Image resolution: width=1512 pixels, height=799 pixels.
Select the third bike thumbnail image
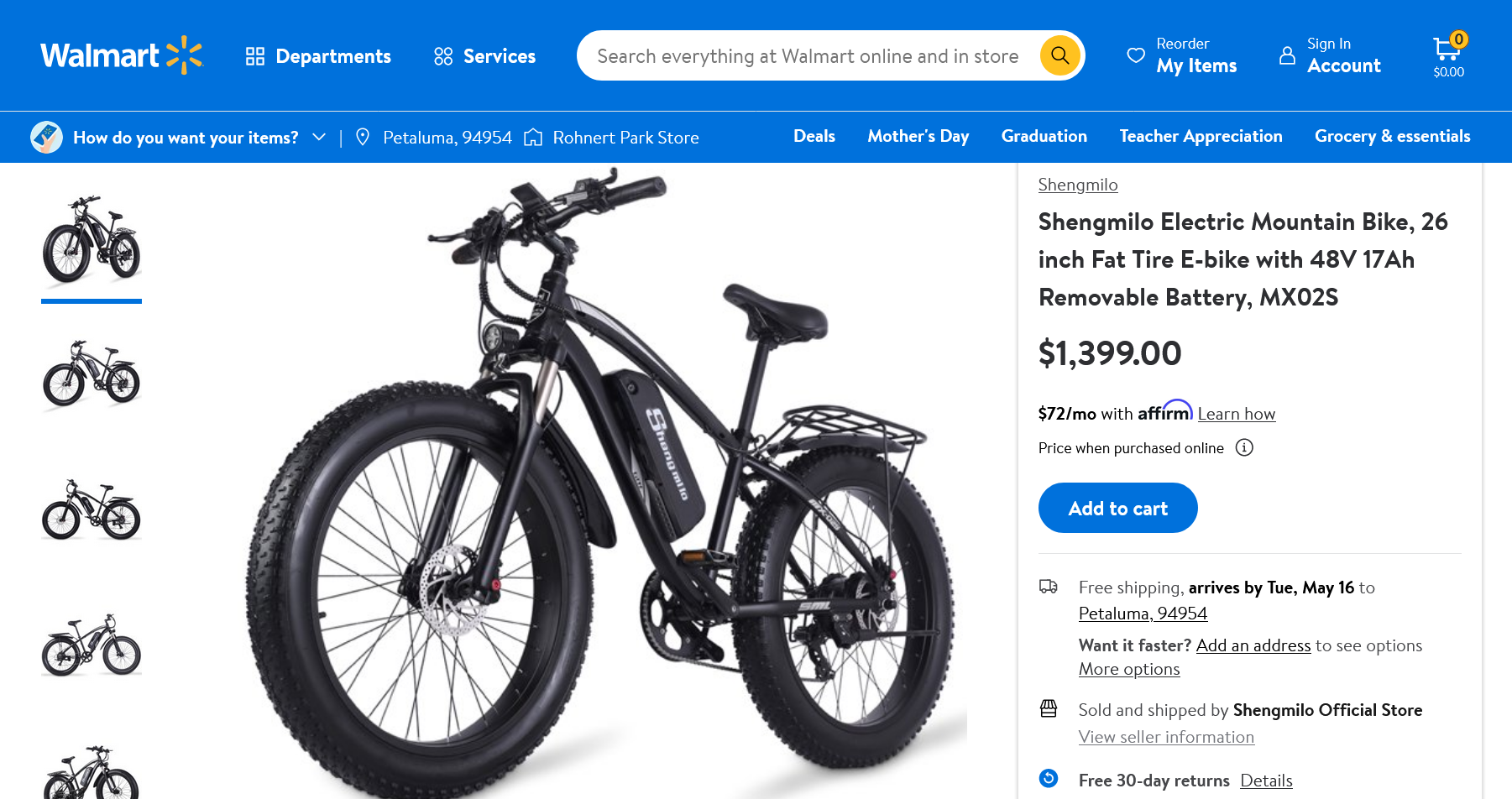(92, 509)
